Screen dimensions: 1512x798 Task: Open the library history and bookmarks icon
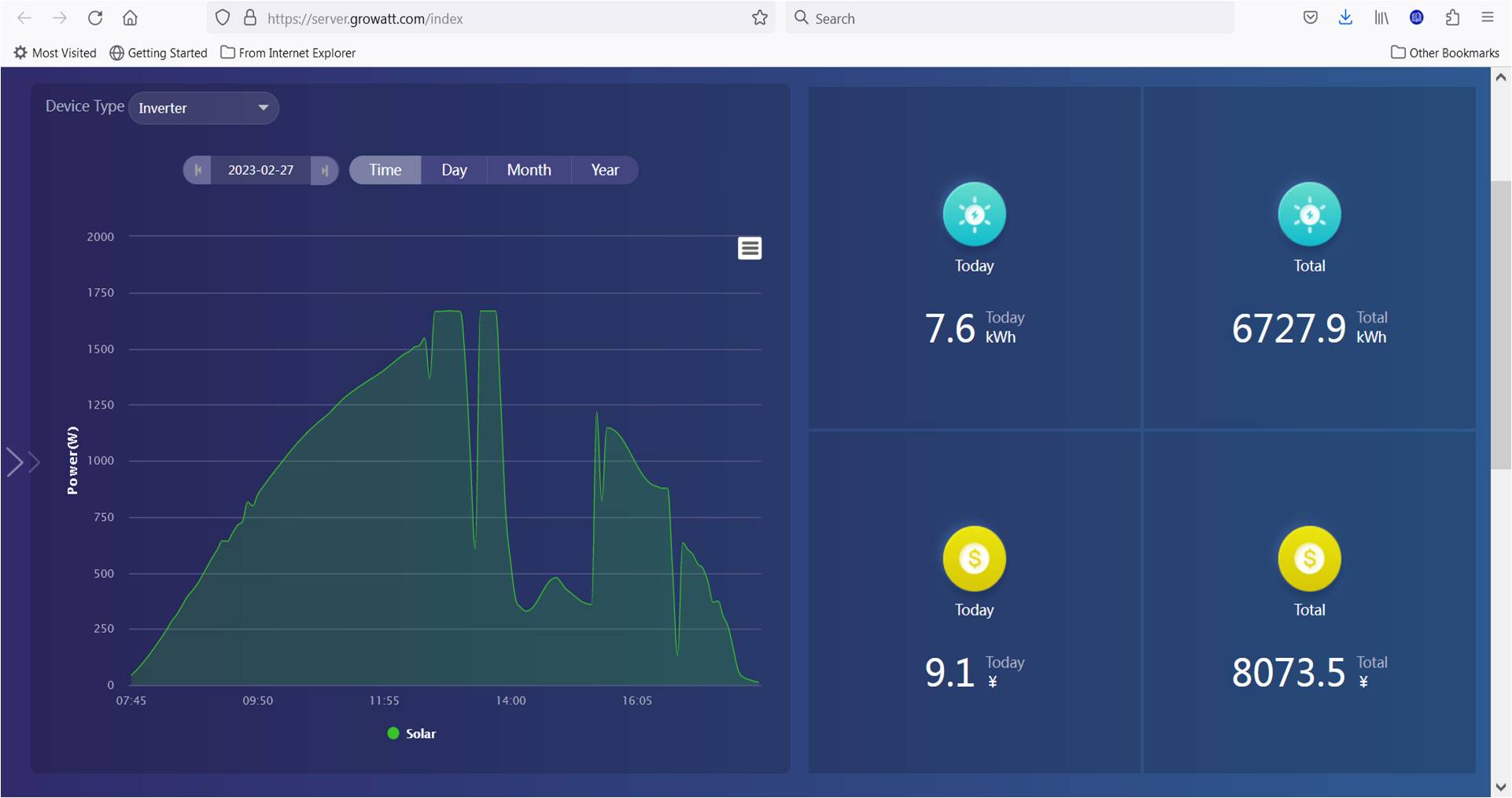tap(1381, 17)
